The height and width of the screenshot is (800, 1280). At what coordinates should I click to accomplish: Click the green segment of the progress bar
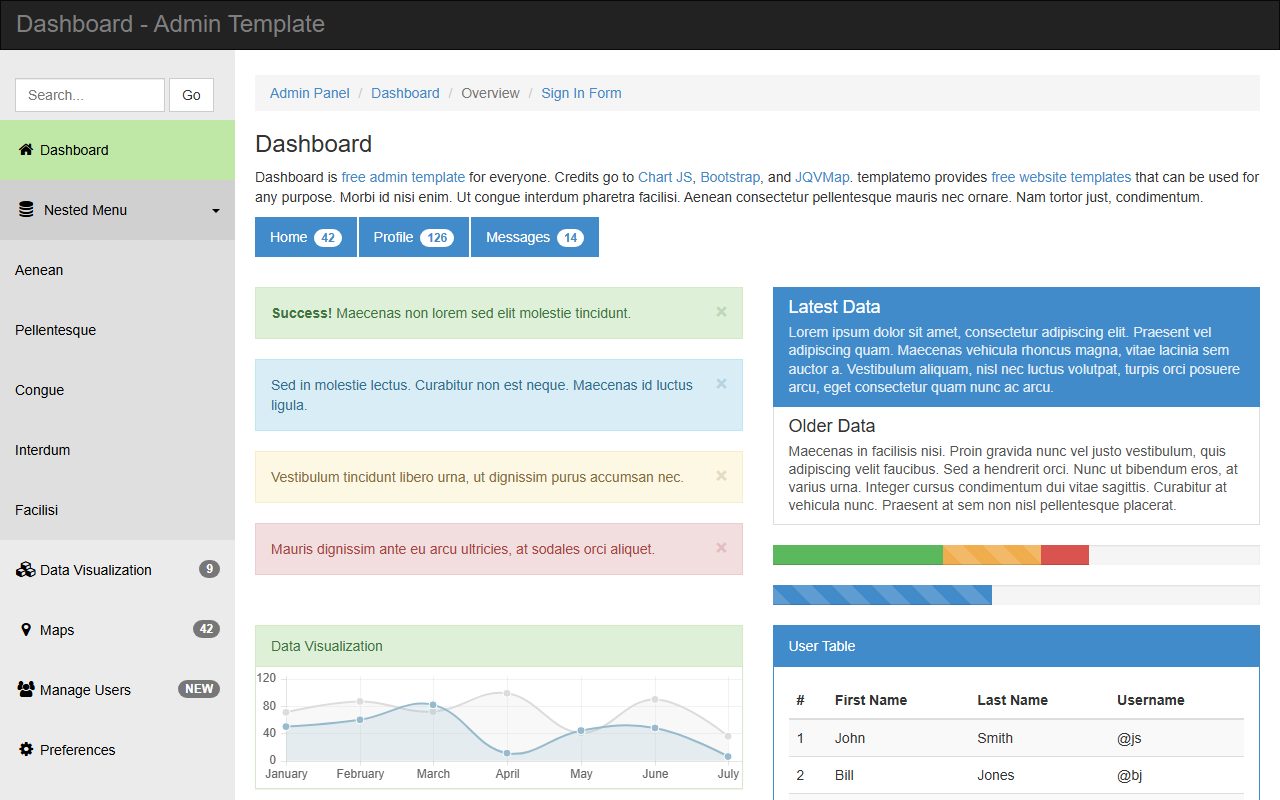(858, 555)
